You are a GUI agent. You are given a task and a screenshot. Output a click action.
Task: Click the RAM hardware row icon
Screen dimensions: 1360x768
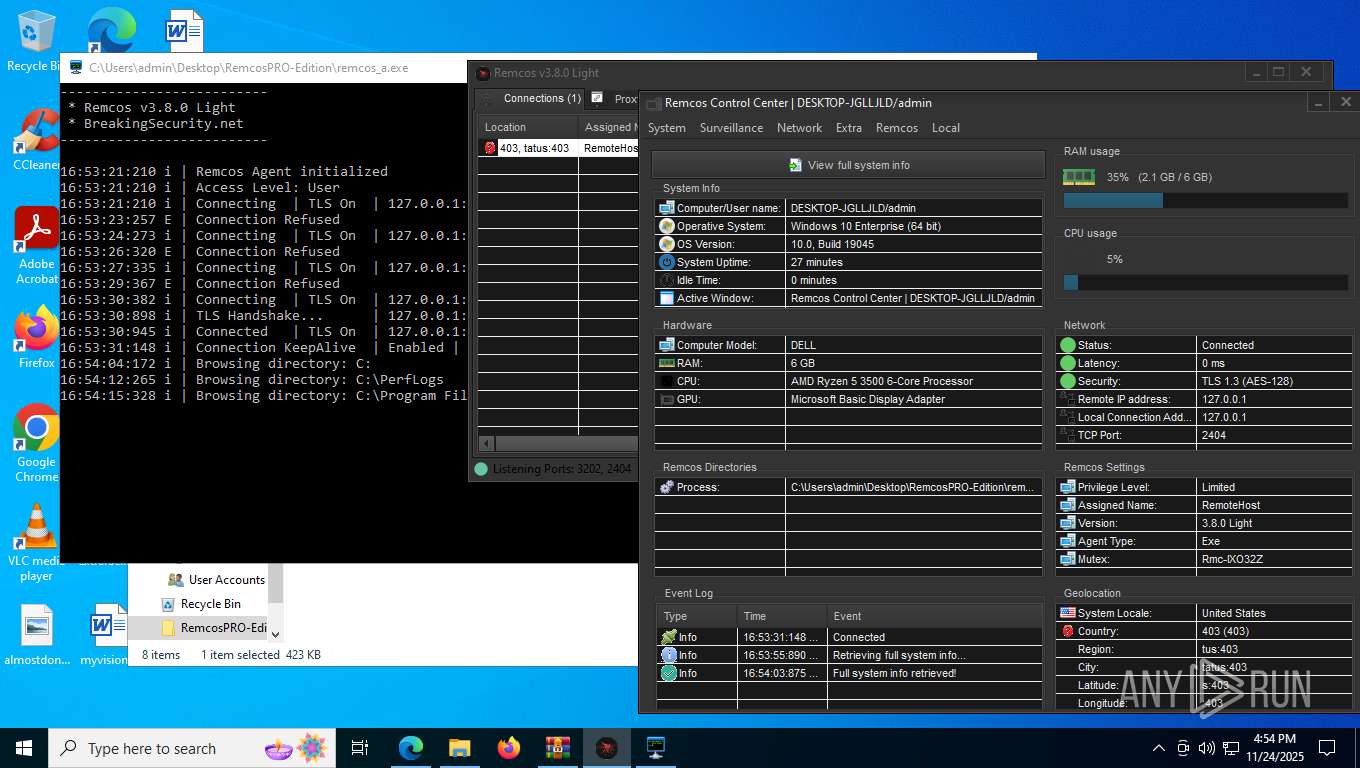coord(667,363)
